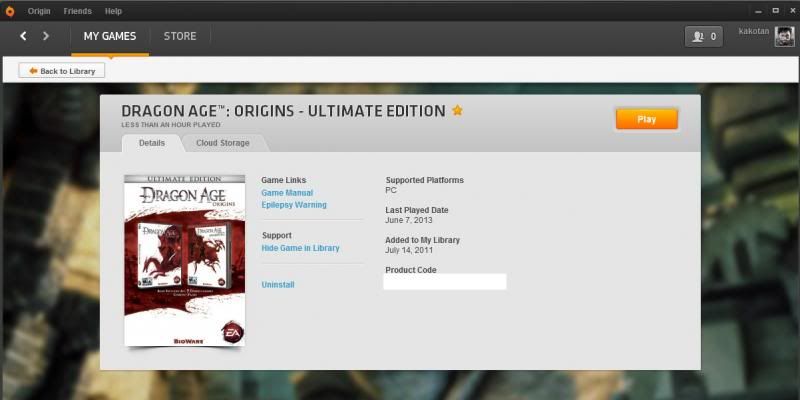Go back with the left arrow

[x=24, y=36]
